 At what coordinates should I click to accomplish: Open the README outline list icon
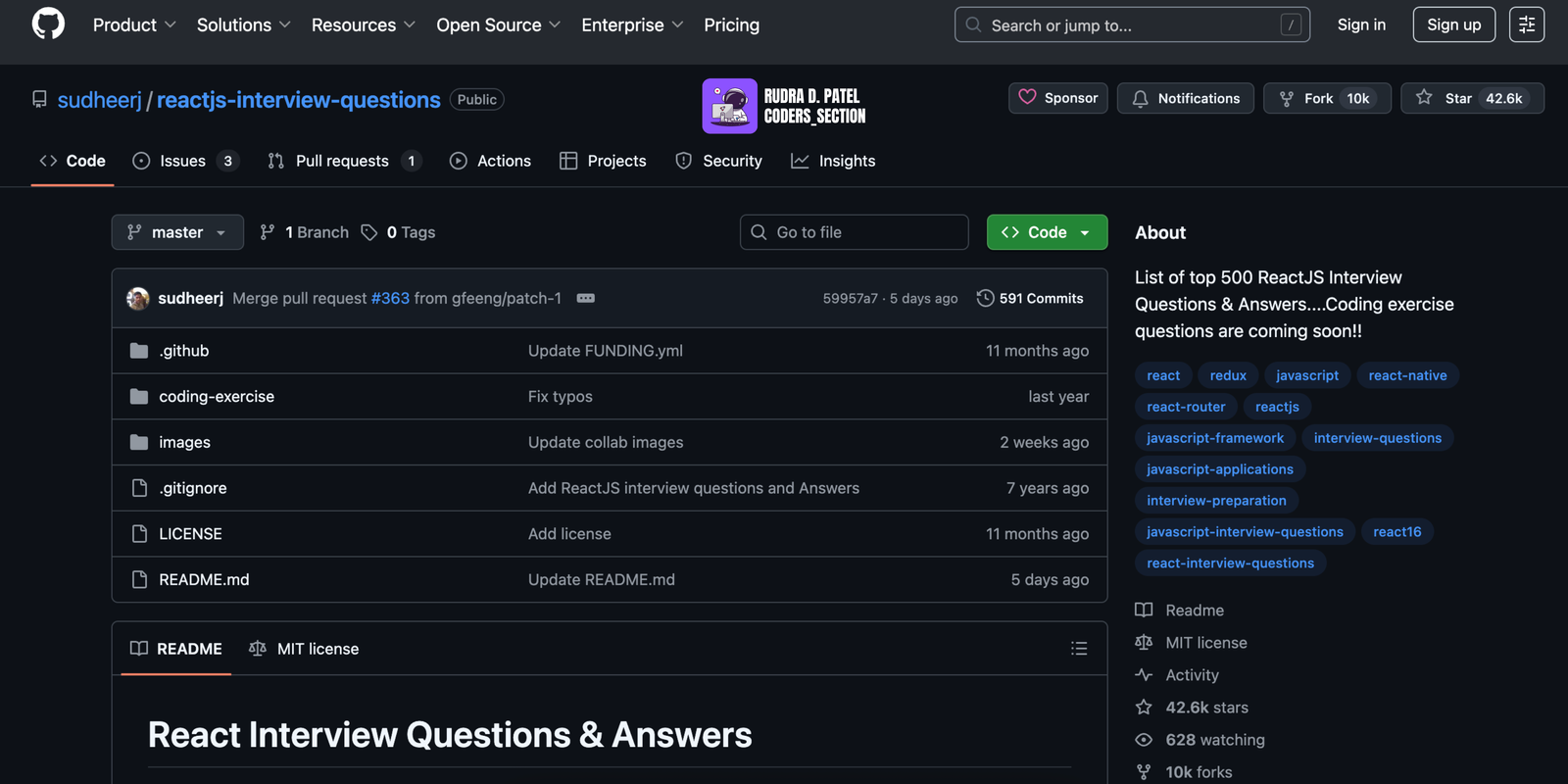pos(1079,649)
